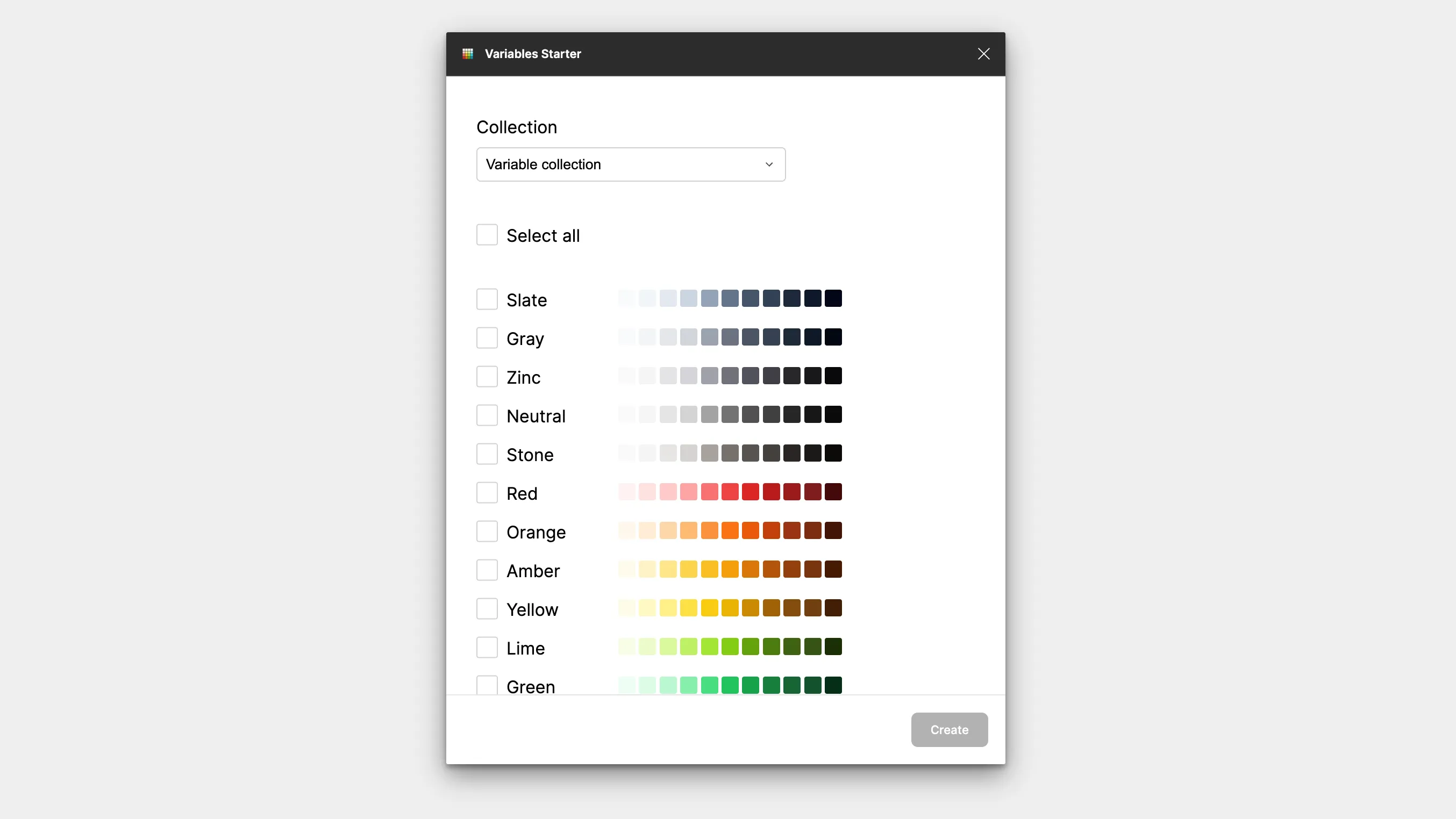Check the Orange palette checkbox
The height and width of the screenshot is (819, 1456).
tap(487, 531)
